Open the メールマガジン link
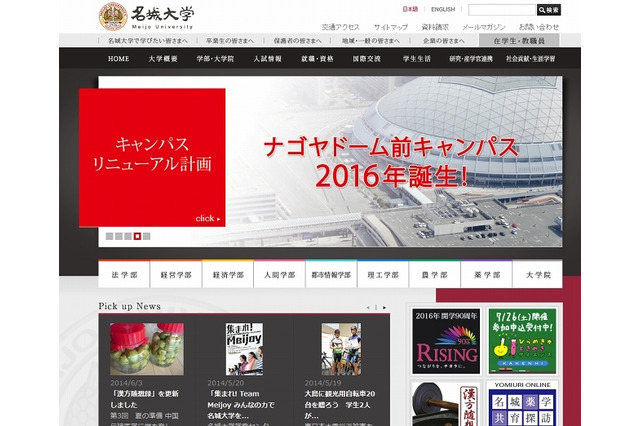 pos(484,27)
